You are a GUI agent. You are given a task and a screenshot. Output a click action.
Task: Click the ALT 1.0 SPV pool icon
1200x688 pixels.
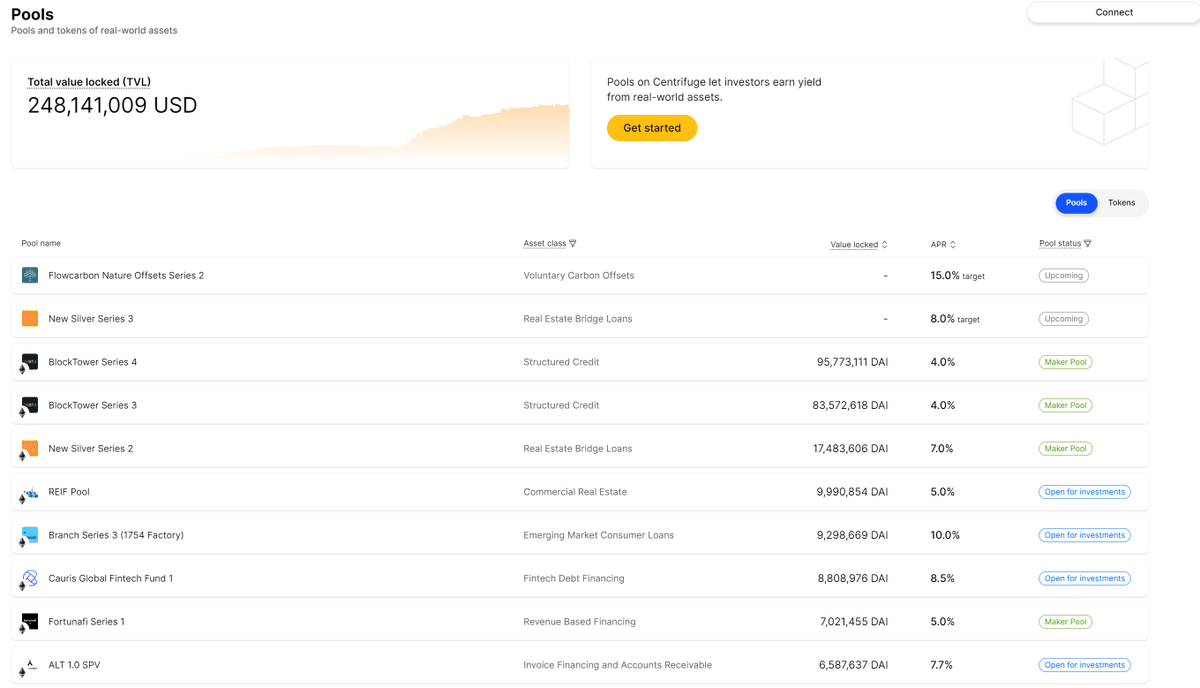point(30,665)
